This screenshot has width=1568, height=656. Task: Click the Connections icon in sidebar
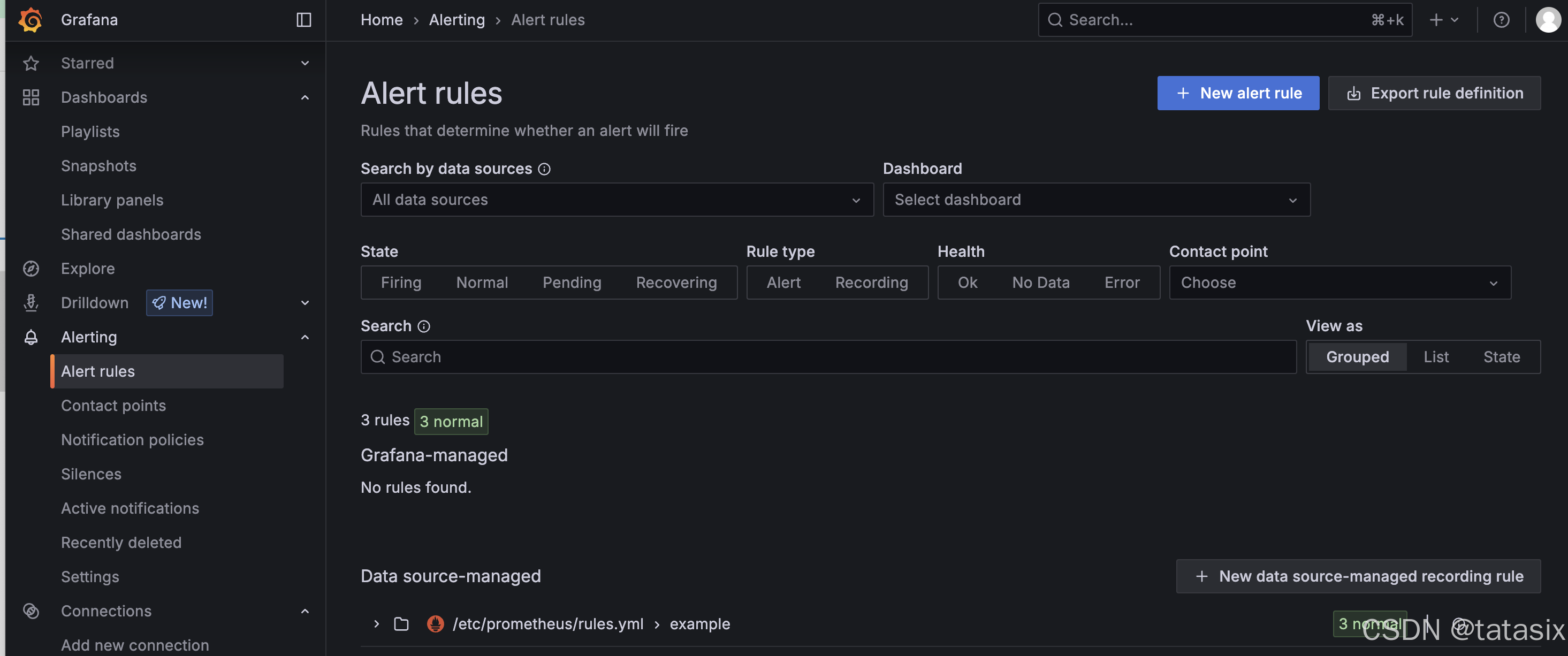pos(31,611)
